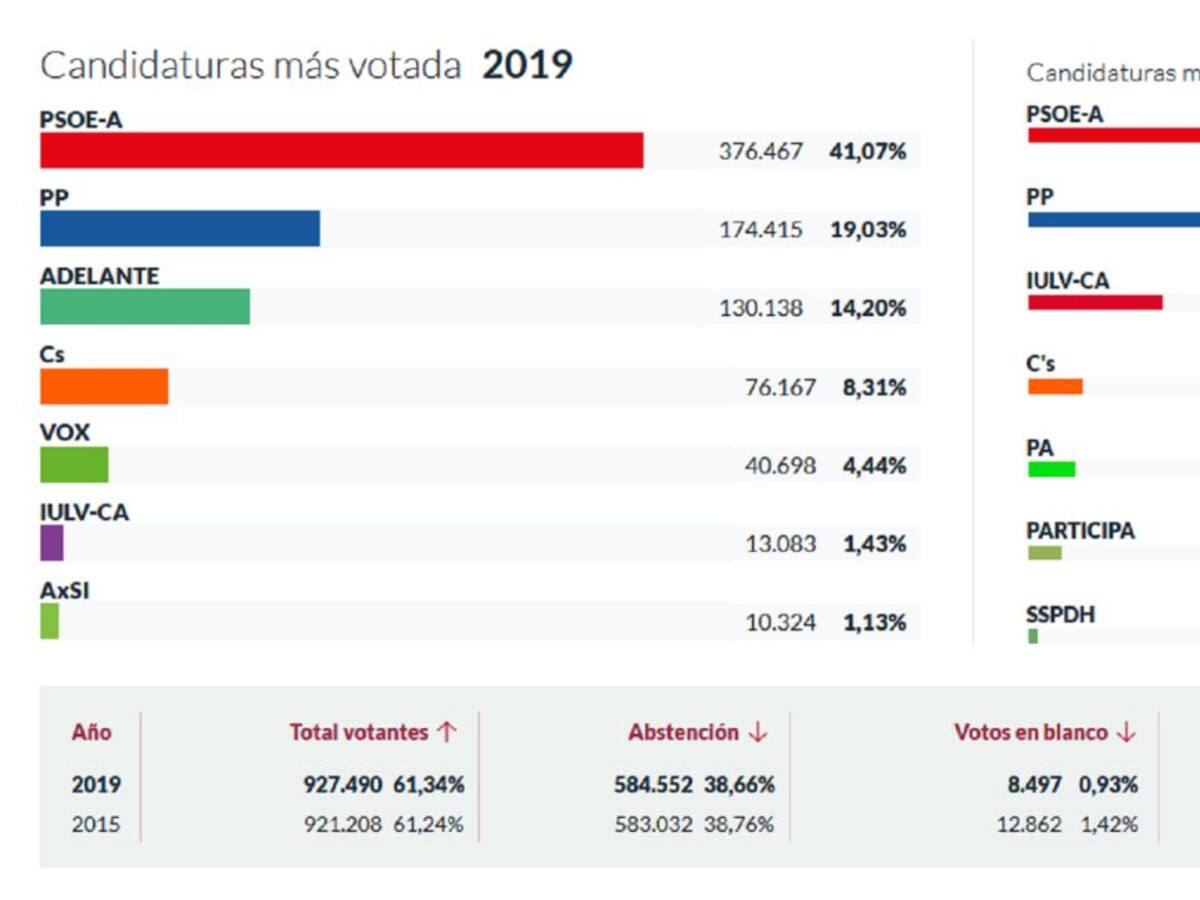Click the Abstención column header
Screen dimensions: 1200x900
click(683, 732)
